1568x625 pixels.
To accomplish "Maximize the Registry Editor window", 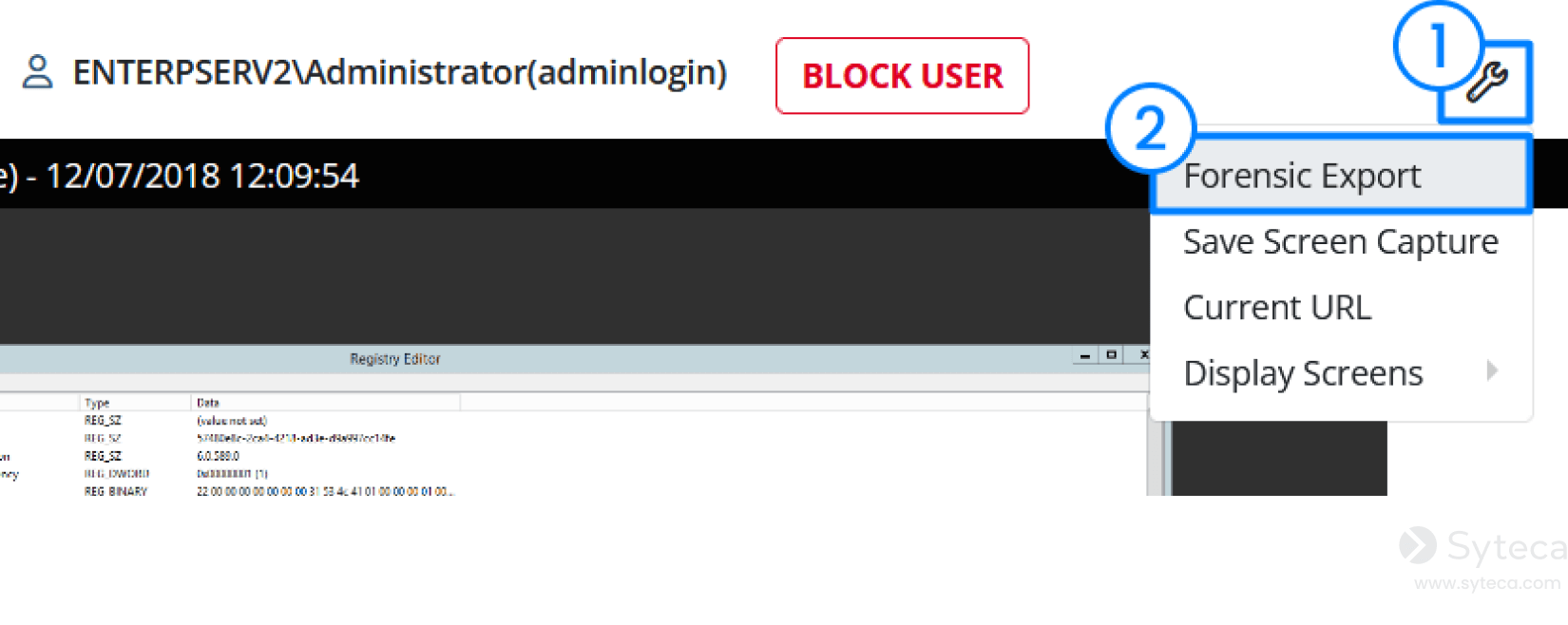I will coord(1111,355).
